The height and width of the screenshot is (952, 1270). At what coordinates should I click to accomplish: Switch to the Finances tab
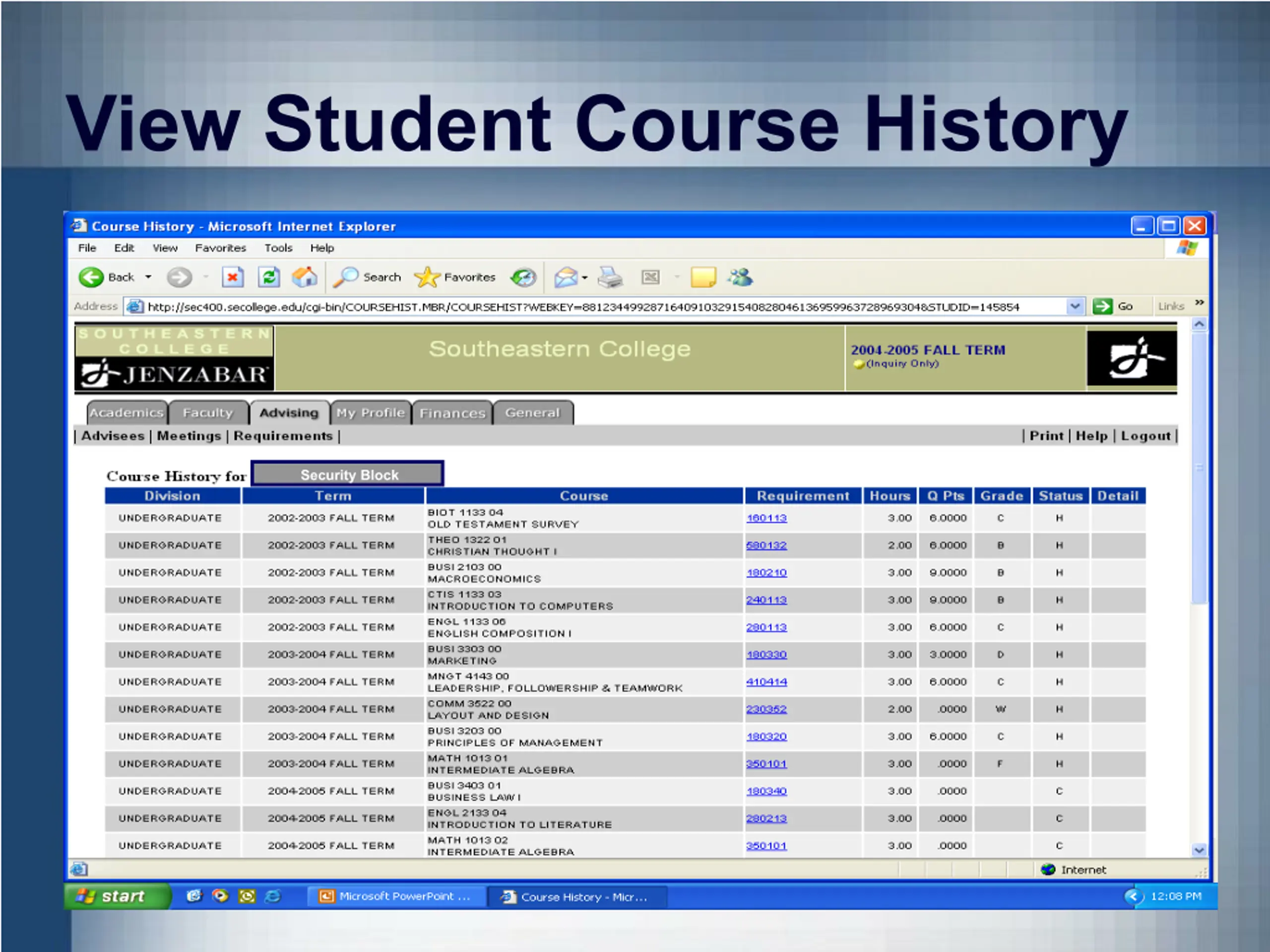point(452,413)
